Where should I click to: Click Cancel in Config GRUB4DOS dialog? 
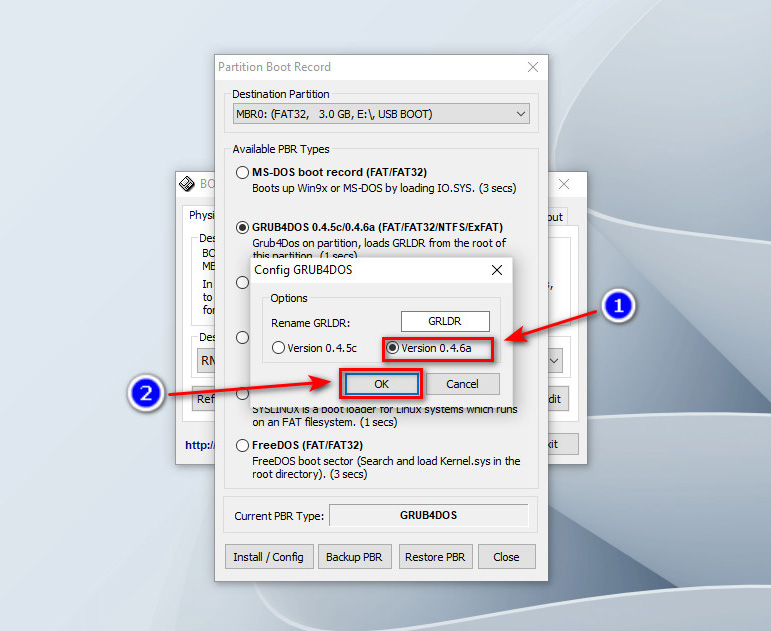(462, 384)
